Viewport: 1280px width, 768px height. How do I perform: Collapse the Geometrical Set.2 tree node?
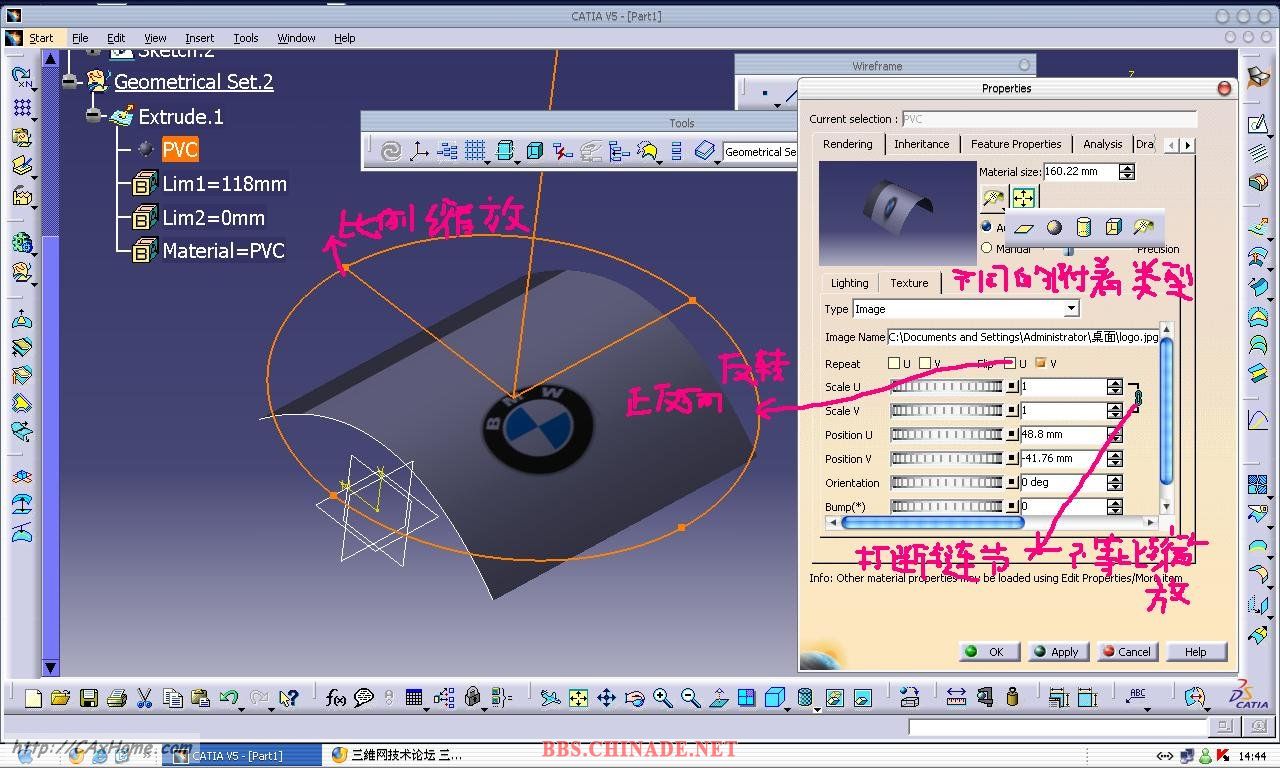tap(70, 82)
